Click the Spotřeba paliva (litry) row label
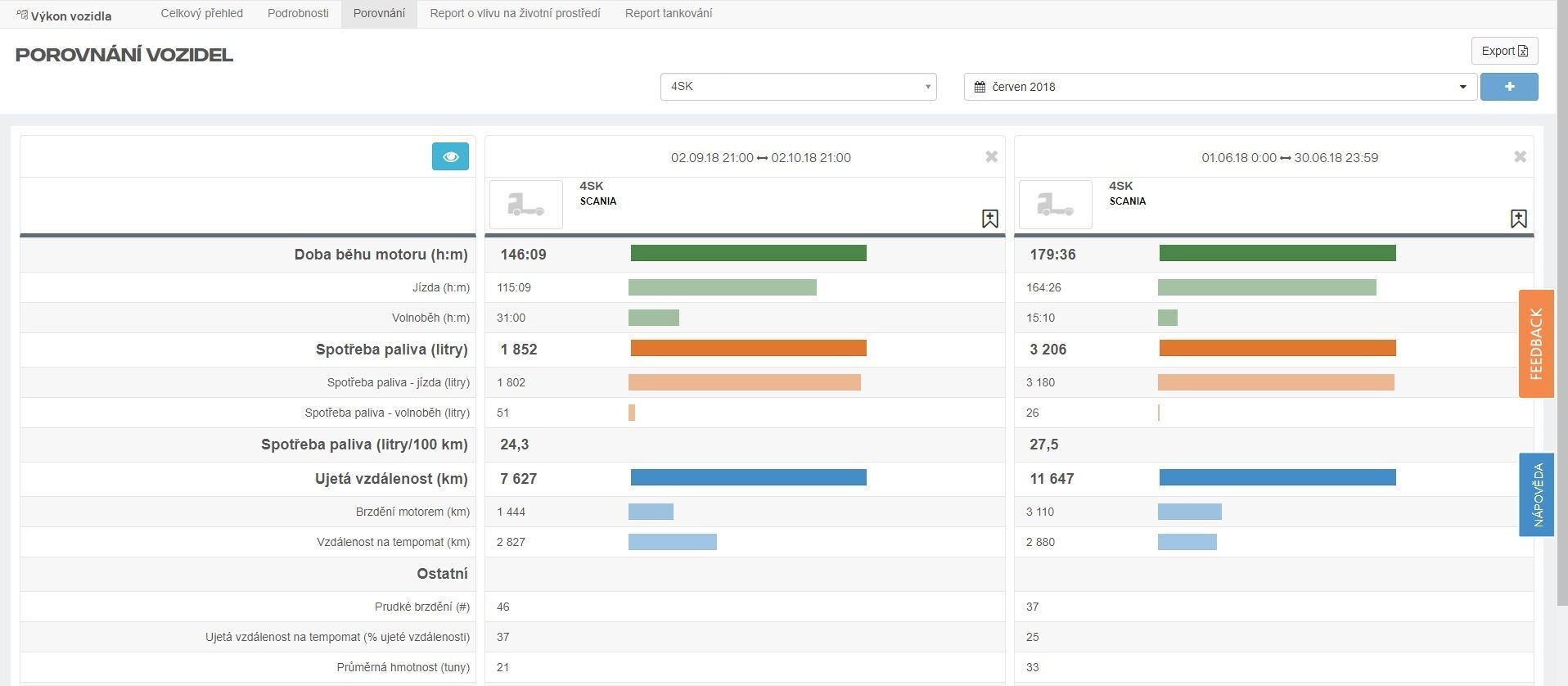 click(391, 350)
